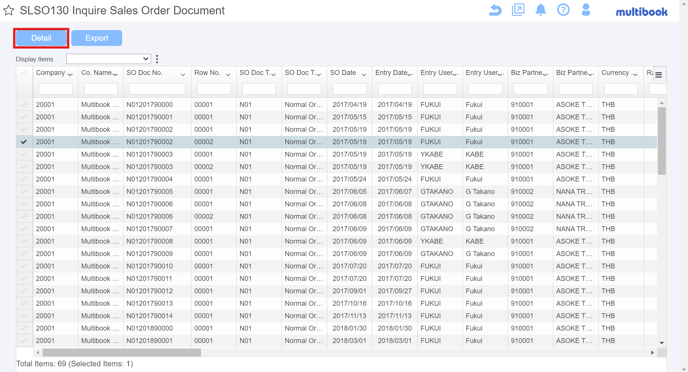Check the row for N01201790000

(x=24, y=105)
